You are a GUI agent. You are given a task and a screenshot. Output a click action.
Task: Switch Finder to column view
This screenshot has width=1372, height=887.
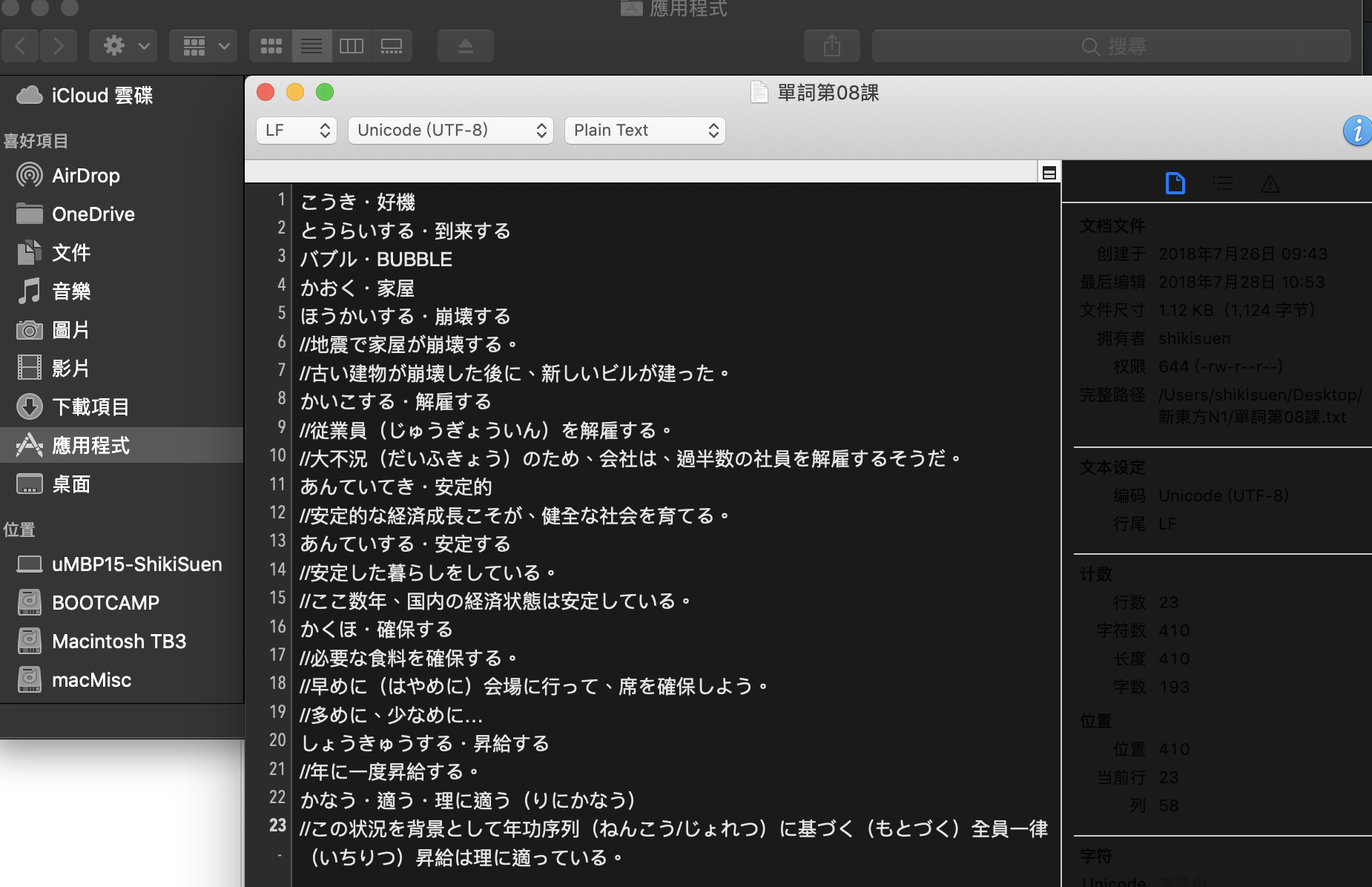(352, 46)
